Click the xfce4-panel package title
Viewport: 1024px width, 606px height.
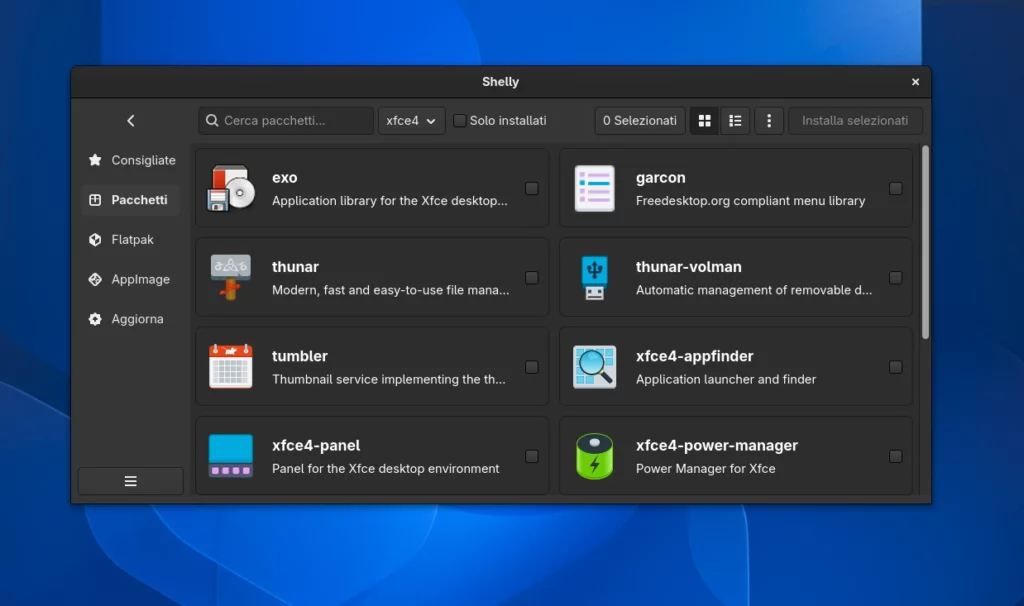[316, 445]
